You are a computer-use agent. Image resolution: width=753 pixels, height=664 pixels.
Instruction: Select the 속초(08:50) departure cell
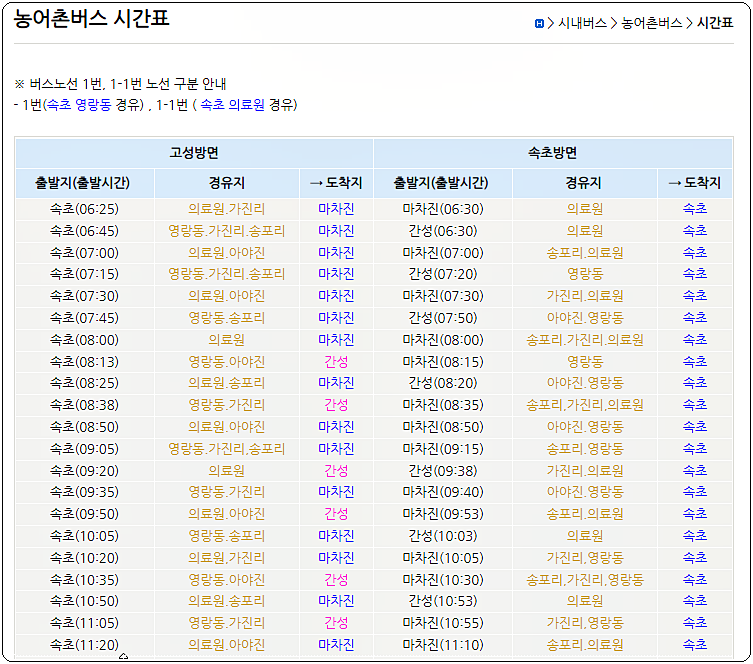click(x=85, y=427)
